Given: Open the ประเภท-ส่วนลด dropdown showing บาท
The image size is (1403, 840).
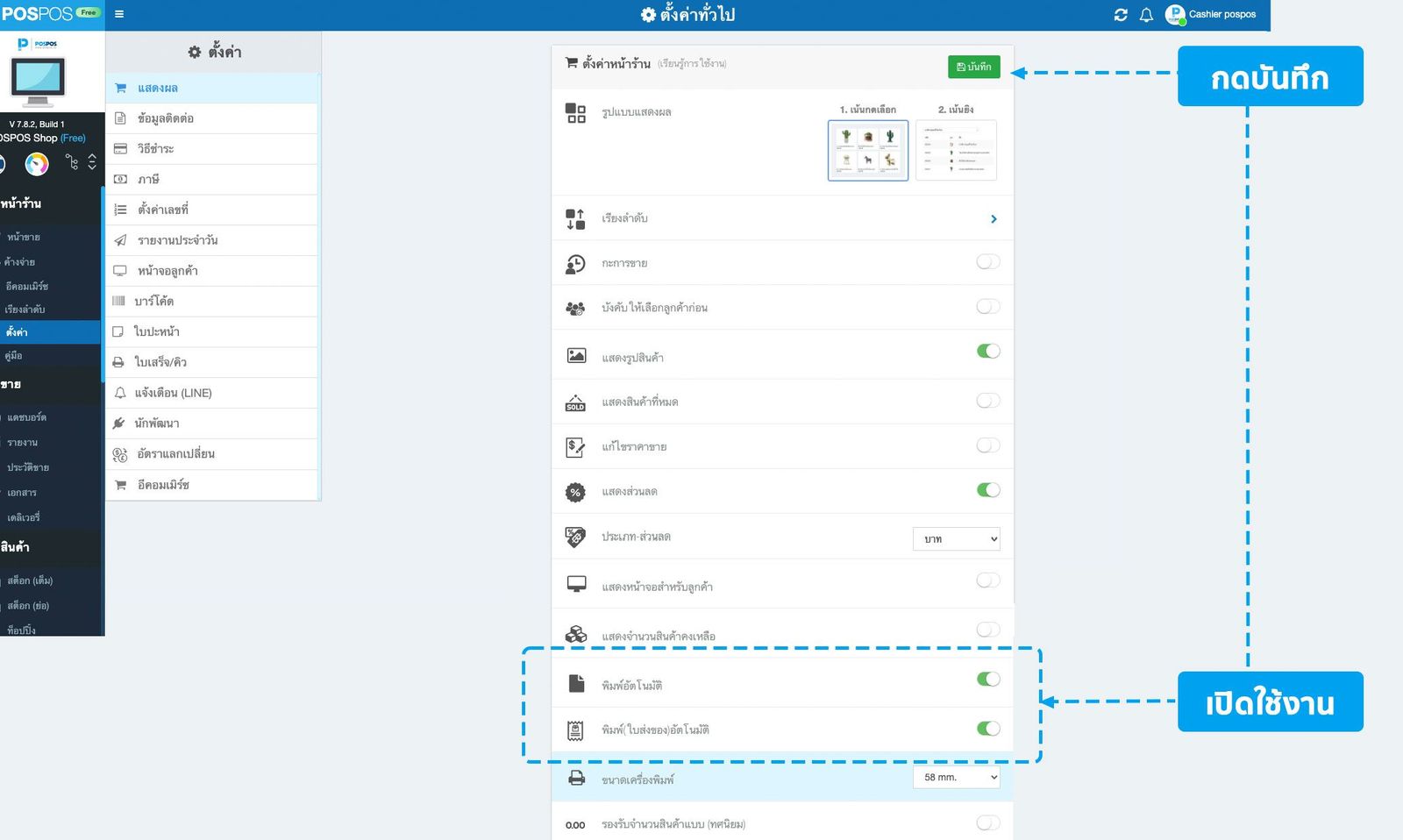Looking at the screenshot, I should pyautogui.click(x=956, y=539).
